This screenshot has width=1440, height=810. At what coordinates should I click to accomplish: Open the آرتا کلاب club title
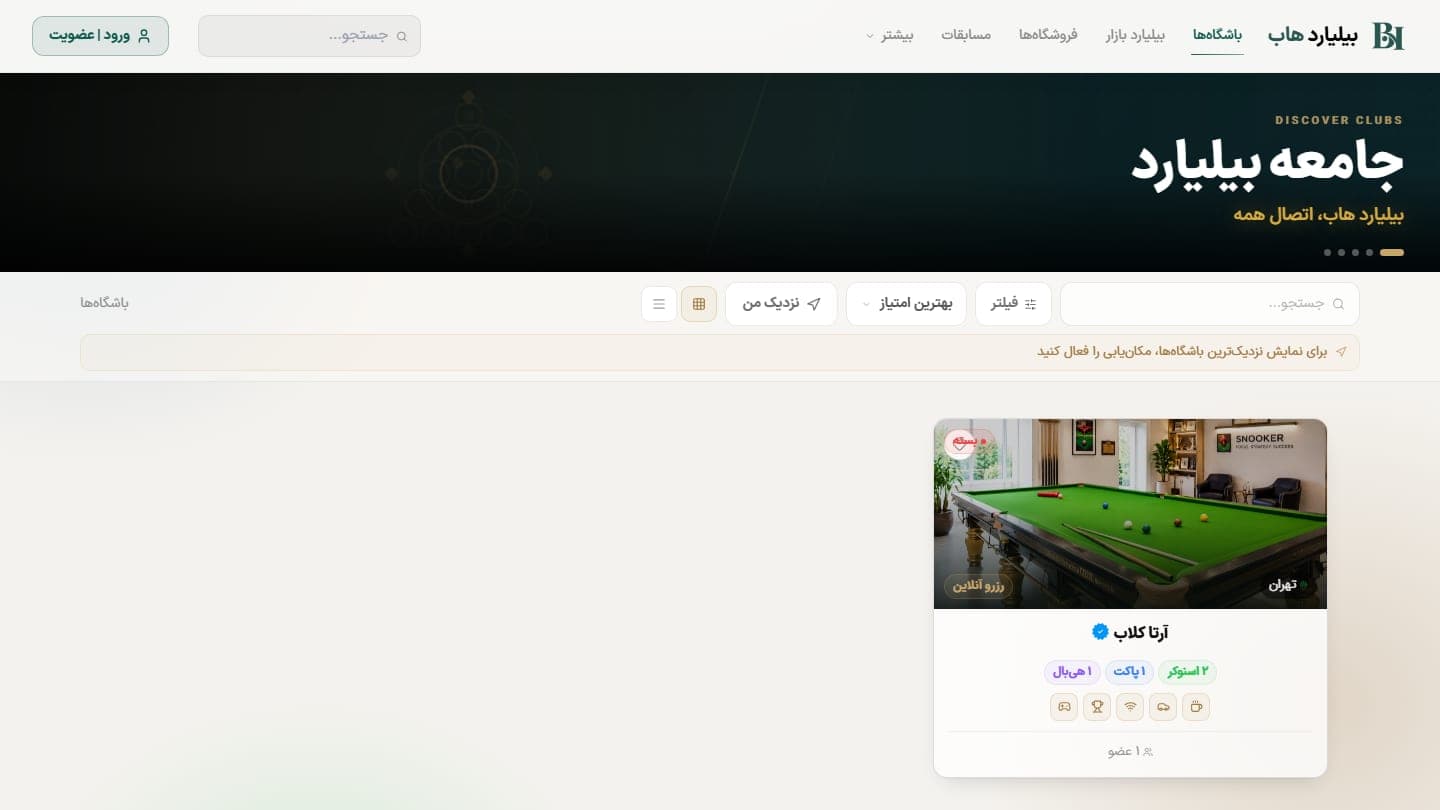click(x=1141, y=633)
